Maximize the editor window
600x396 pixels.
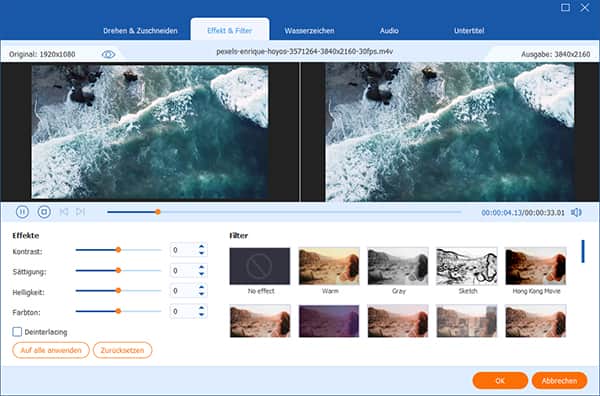tap(565, 8)
